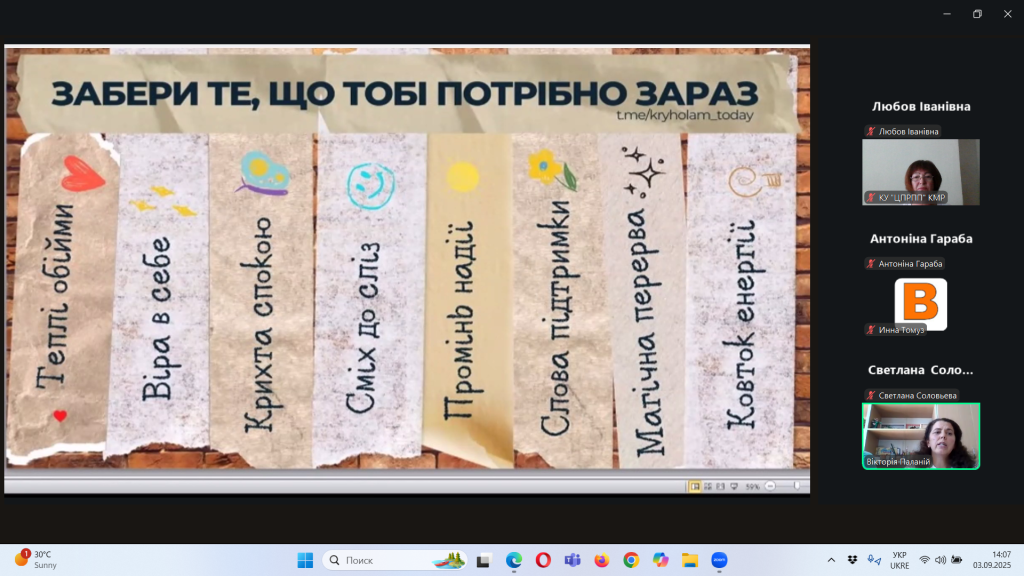
Task: Open the УКР keyboard language switcher
Action: (899, 560)
